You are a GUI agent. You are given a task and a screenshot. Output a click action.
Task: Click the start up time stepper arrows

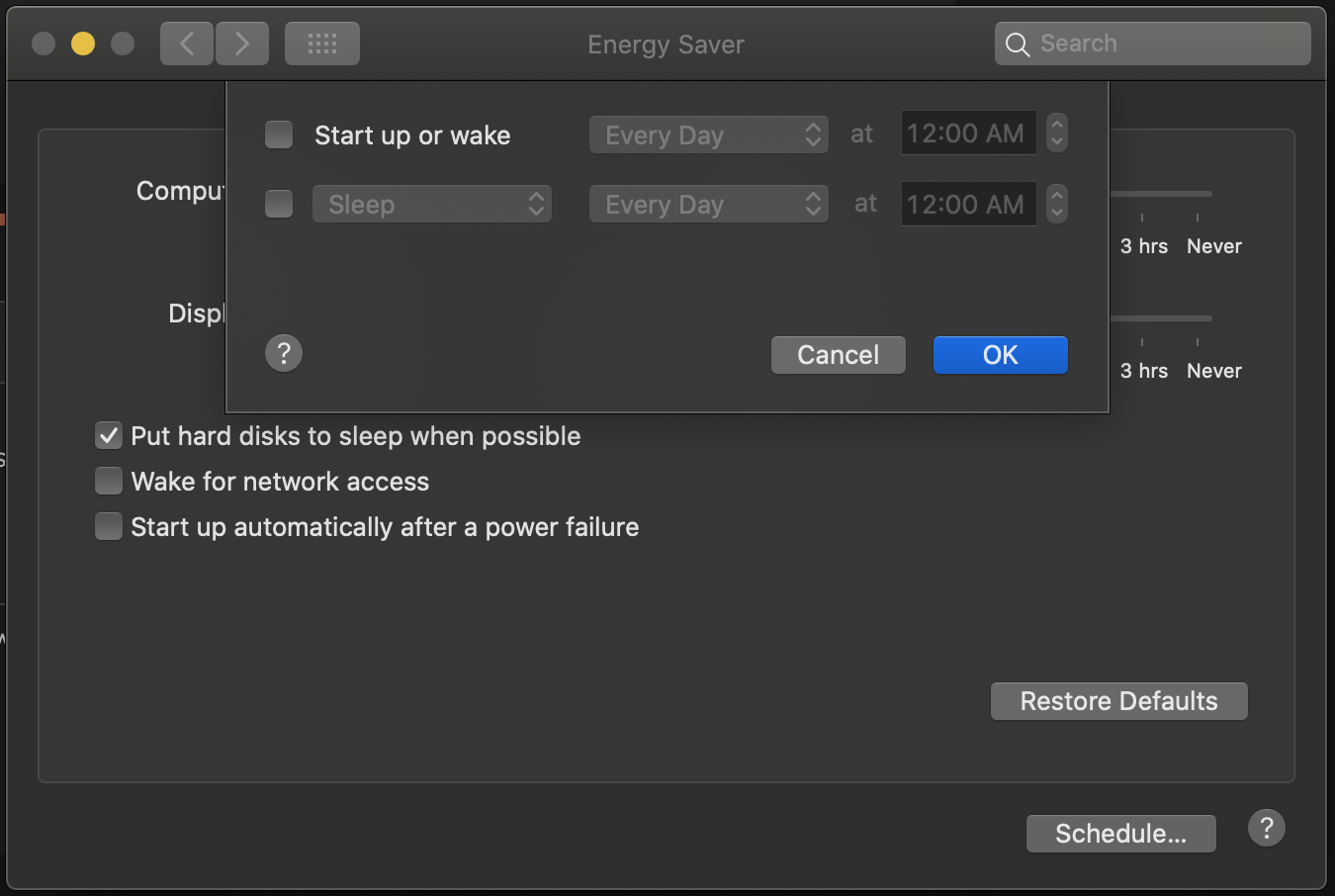click(x=1057, y=134)
